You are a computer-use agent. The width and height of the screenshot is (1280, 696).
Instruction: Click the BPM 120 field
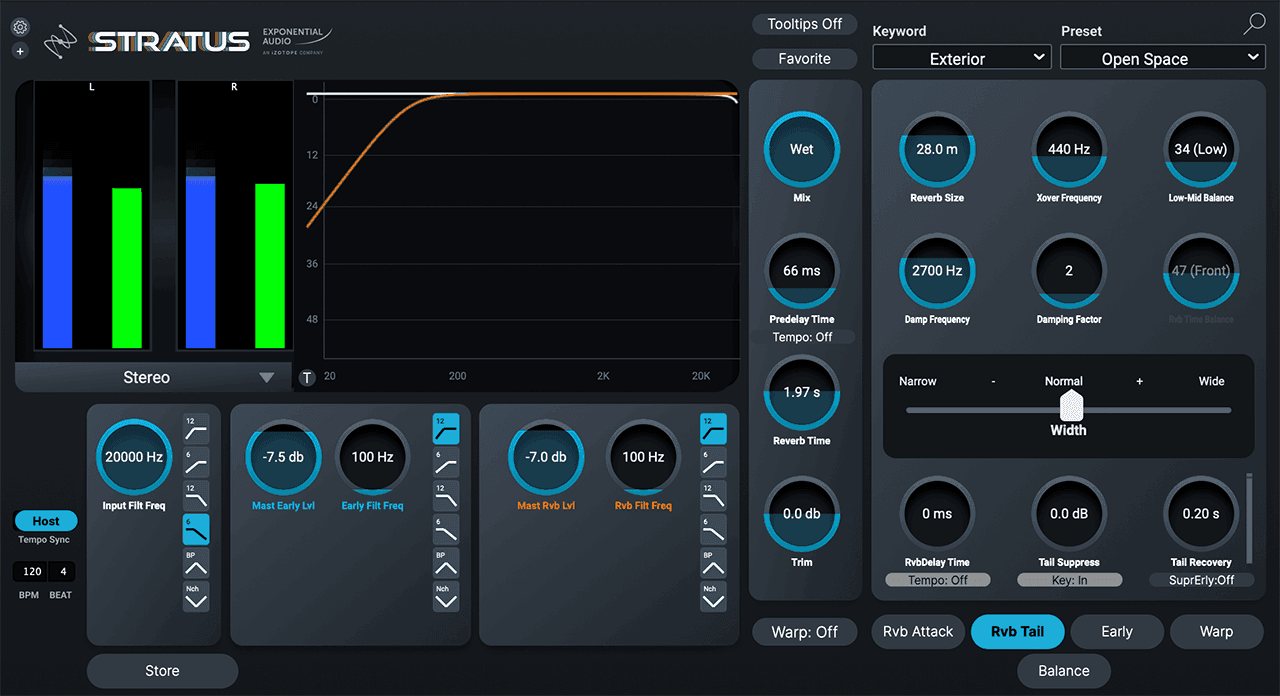click(x=32, y=572)
